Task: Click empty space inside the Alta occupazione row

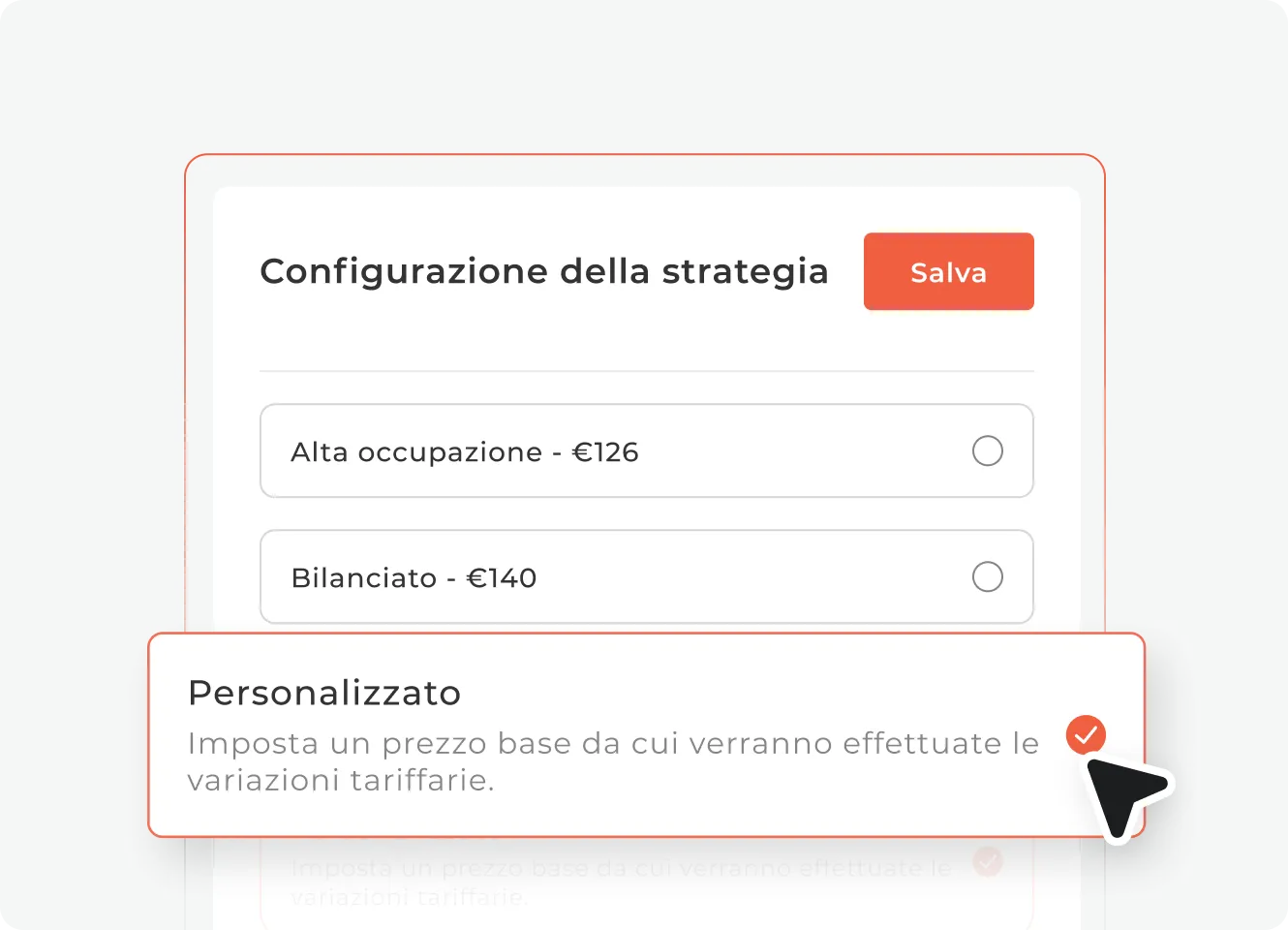Action: coord(804,451)
